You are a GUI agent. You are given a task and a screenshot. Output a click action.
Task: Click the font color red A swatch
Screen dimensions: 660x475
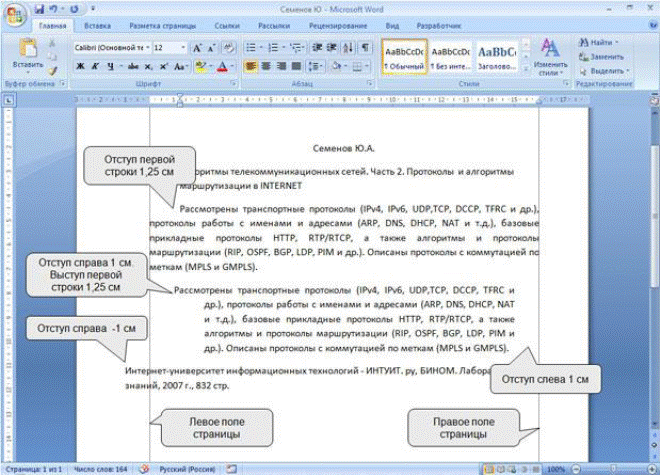222,67
